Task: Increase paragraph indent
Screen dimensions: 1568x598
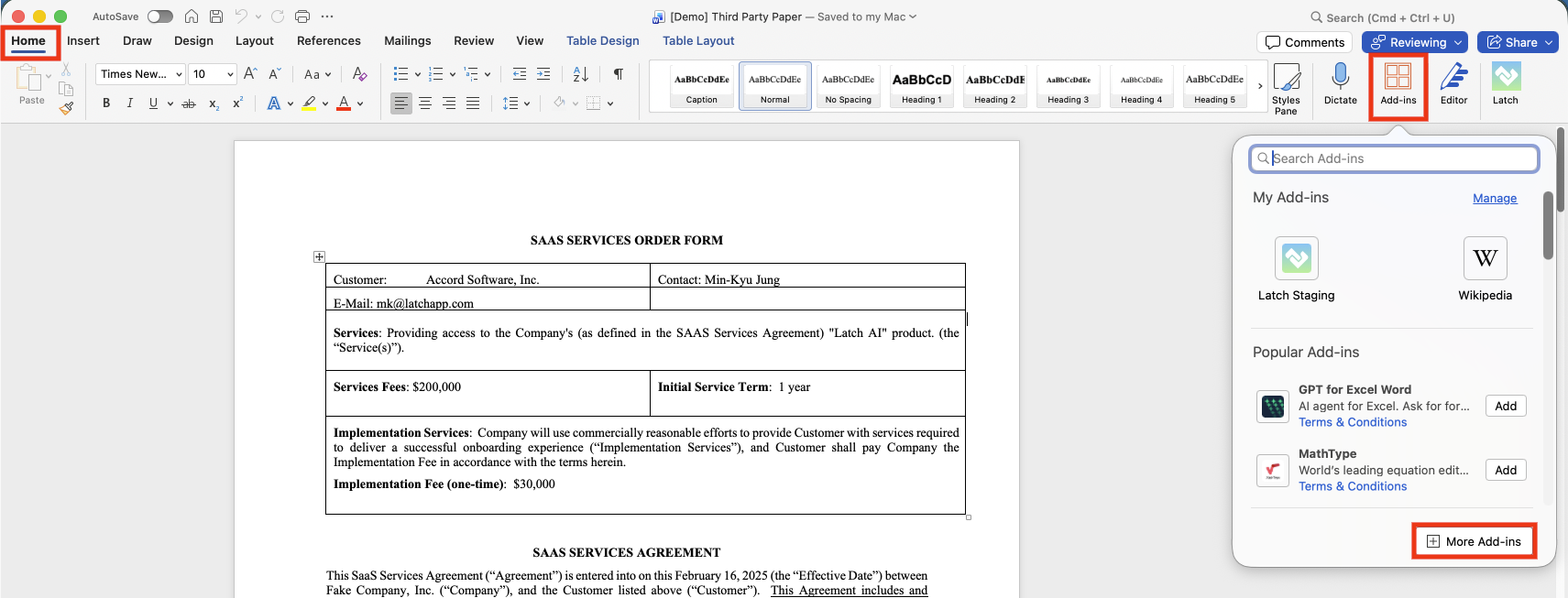Action: point(543,74)
